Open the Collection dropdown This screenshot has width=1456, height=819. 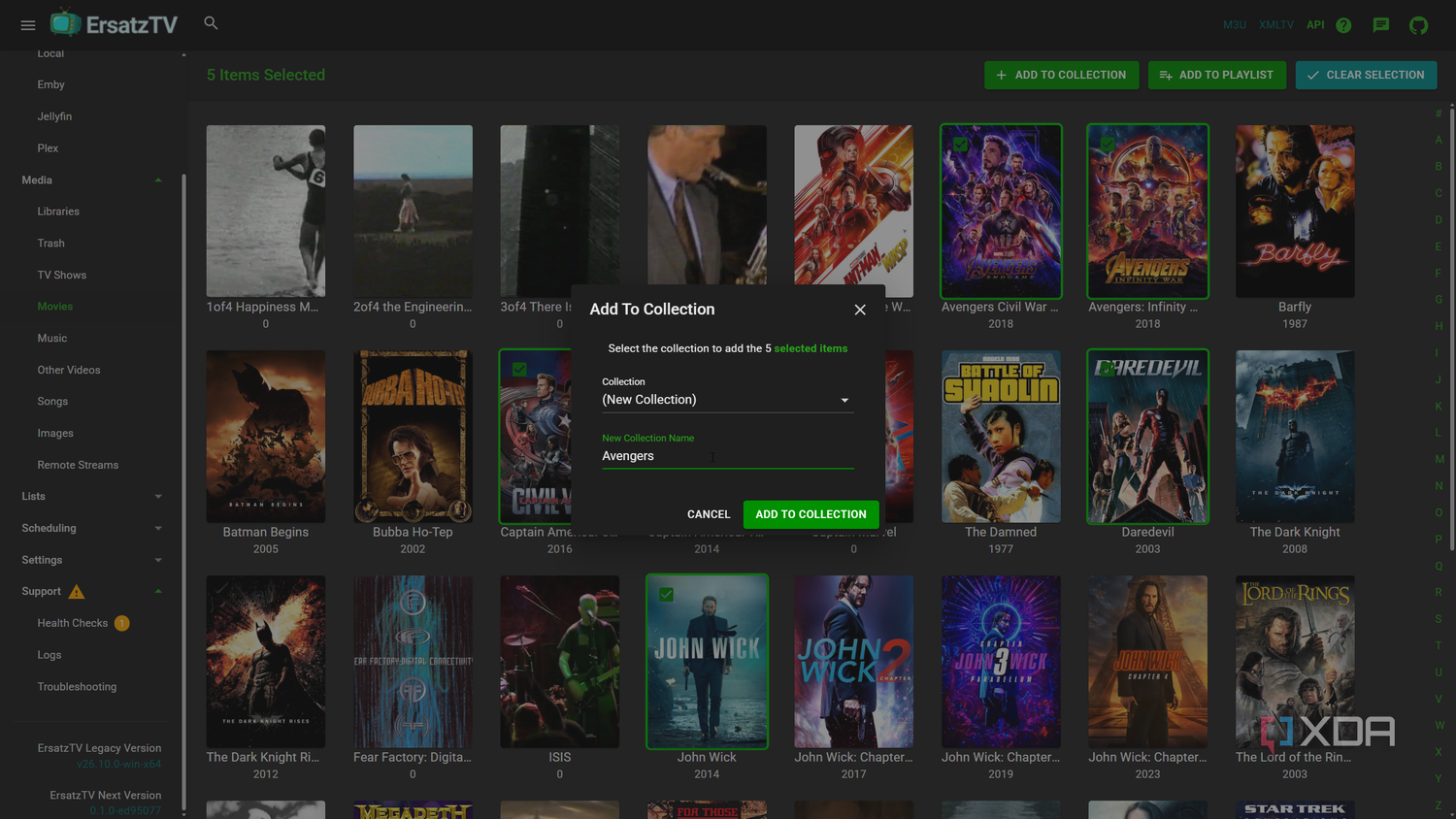[728, 400]
